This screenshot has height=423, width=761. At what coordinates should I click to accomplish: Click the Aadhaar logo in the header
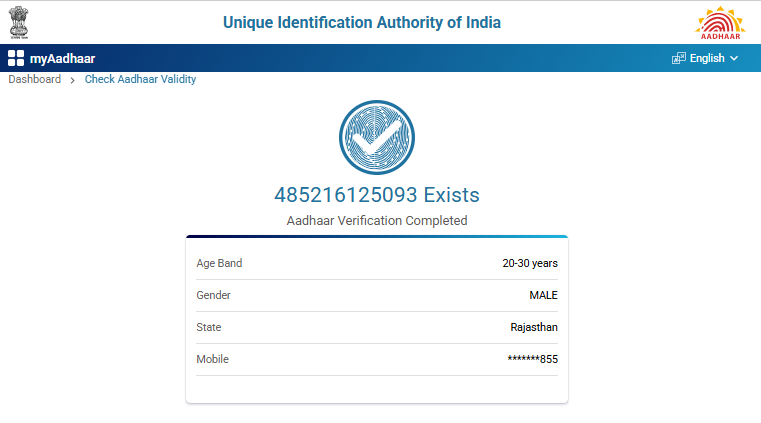pyautogui.click(x=720, y=21)
